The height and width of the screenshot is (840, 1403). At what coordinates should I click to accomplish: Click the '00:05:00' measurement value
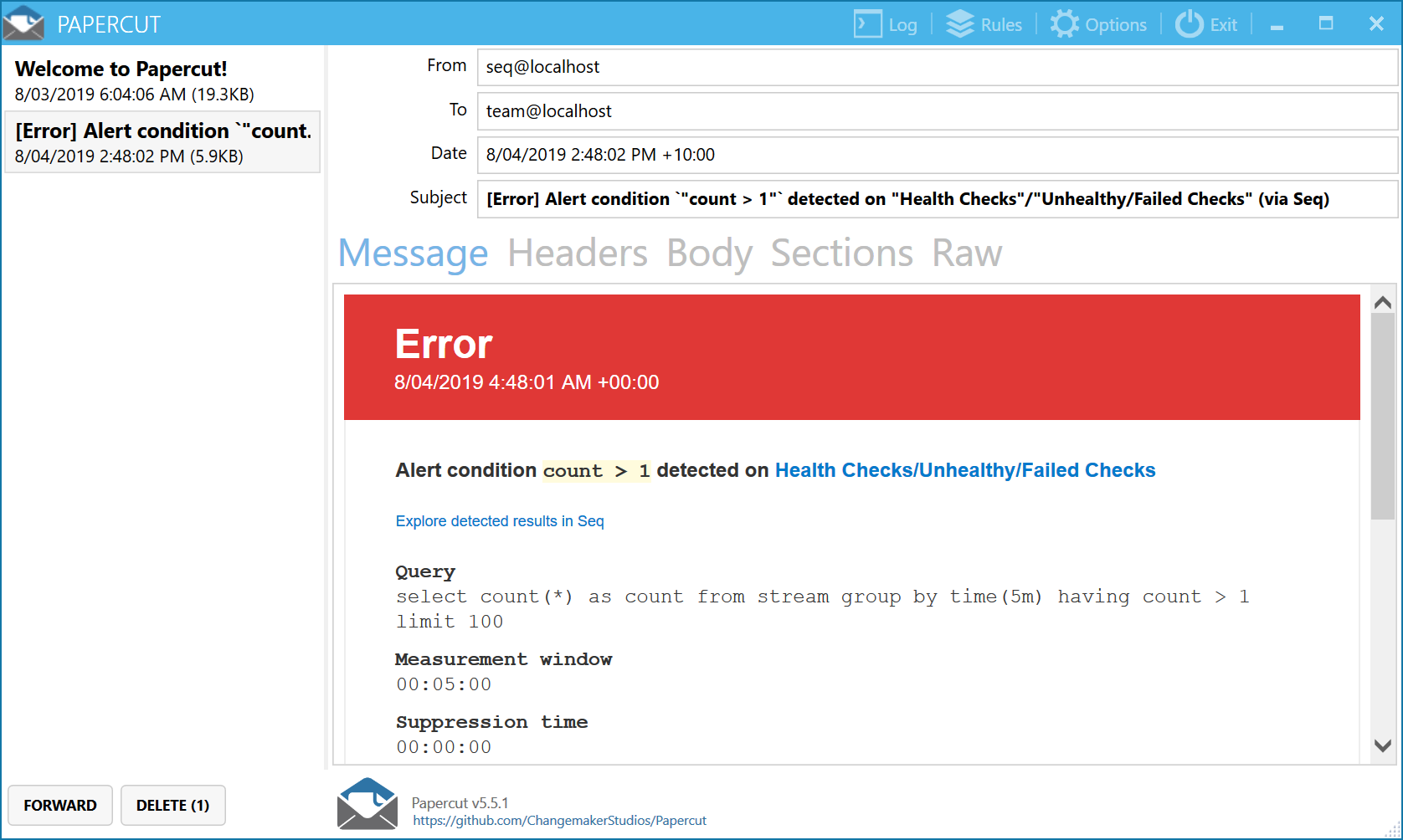[x=444, y=684]
